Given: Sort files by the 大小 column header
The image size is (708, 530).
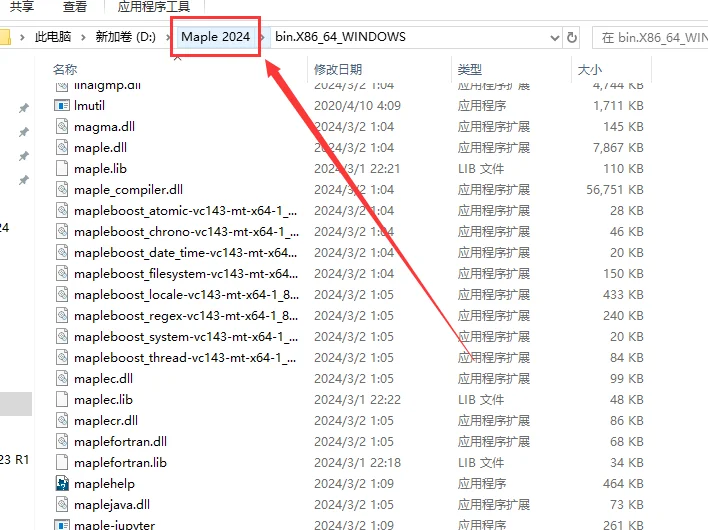Looking at the screenshot, I should [x=589, y=70].
